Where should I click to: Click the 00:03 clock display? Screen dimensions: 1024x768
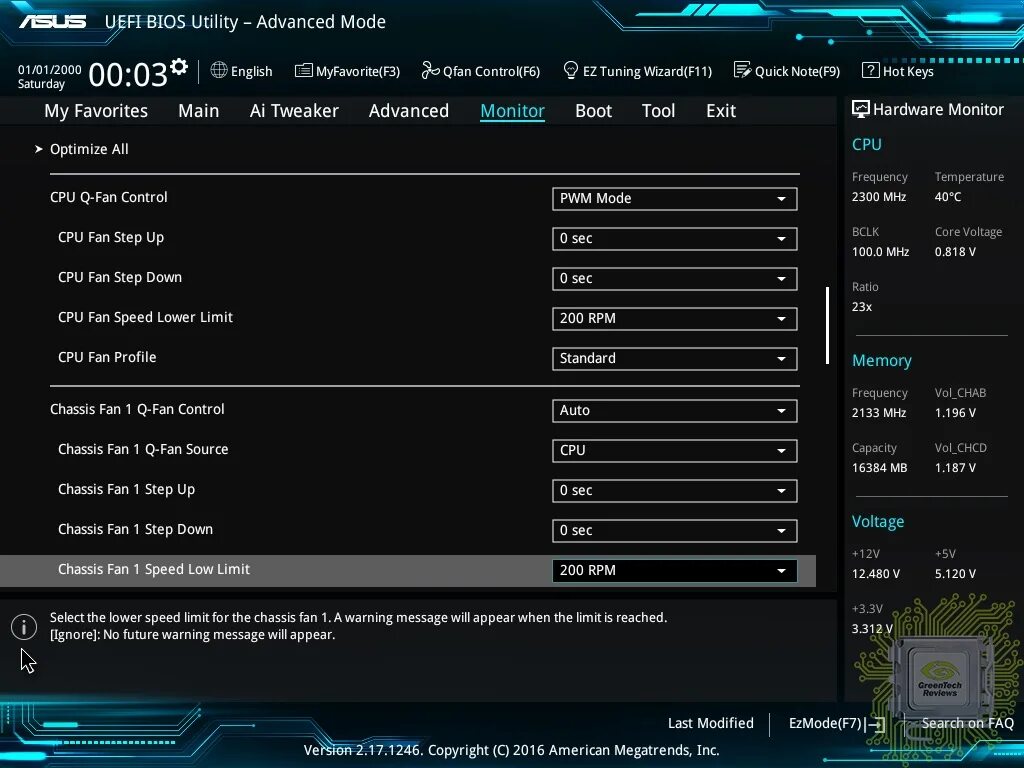[128, 74]
